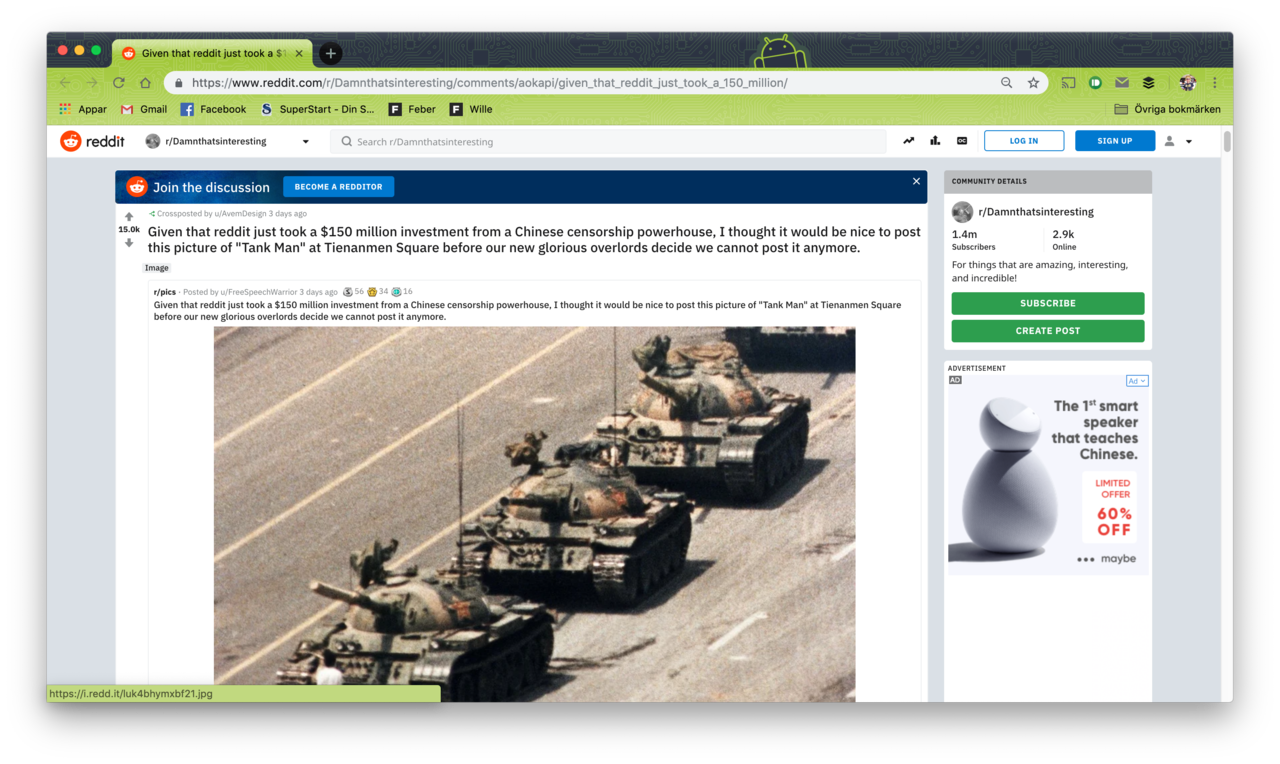Open the Appar apps shortcut
The height and width of the screenshot is (764, 1280).
coord(83,109)
